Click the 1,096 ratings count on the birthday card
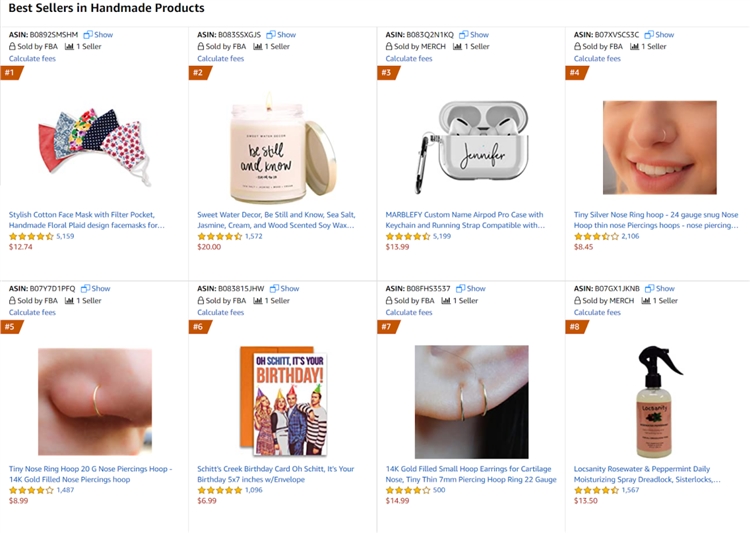750x533 pixels. (254, 490)
